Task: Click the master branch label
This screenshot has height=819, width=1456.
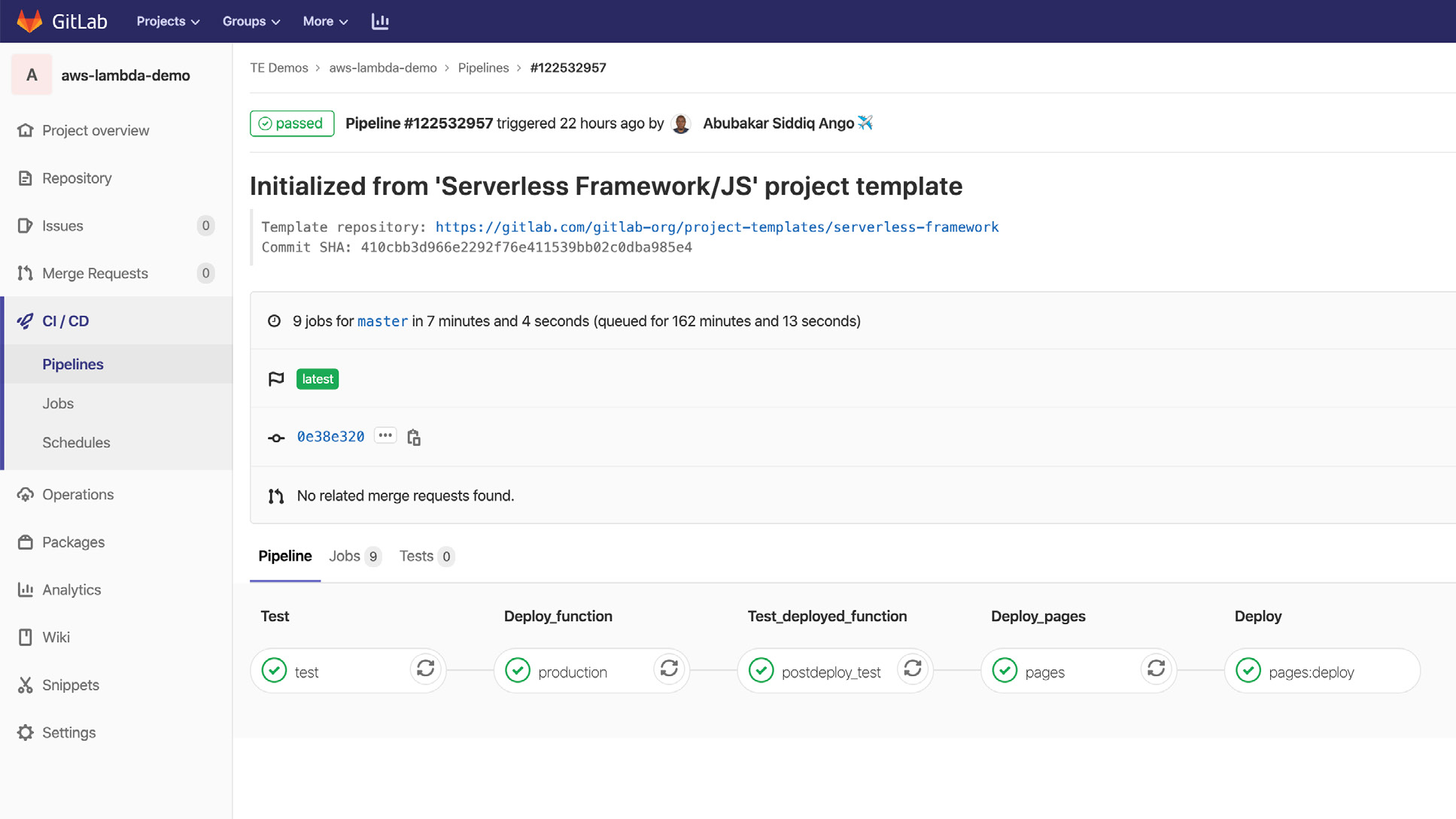Action: 383,321
